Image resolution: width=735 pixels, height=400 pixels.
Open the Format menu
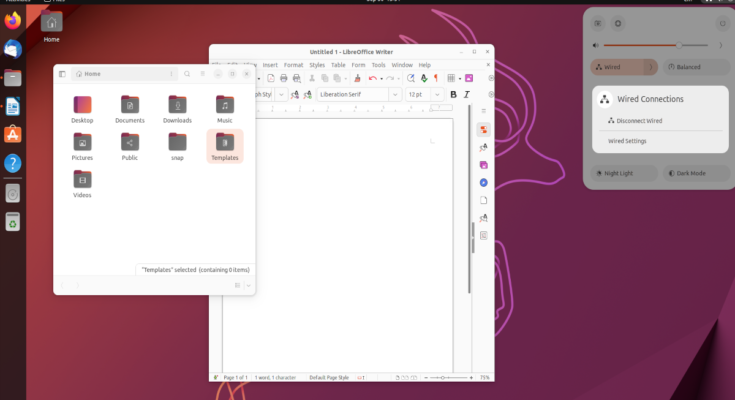click(x=293, y=65)
